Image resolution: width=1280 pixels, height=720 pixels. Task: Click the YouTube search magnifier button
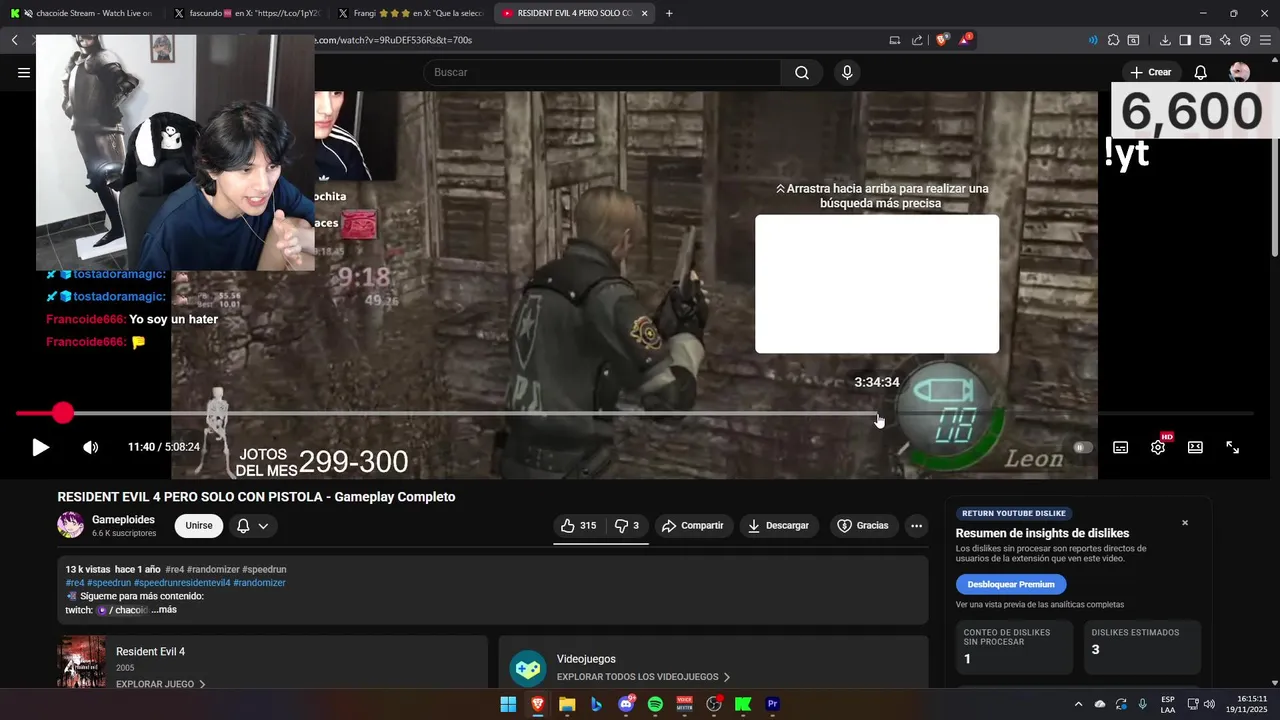point(802,72)
